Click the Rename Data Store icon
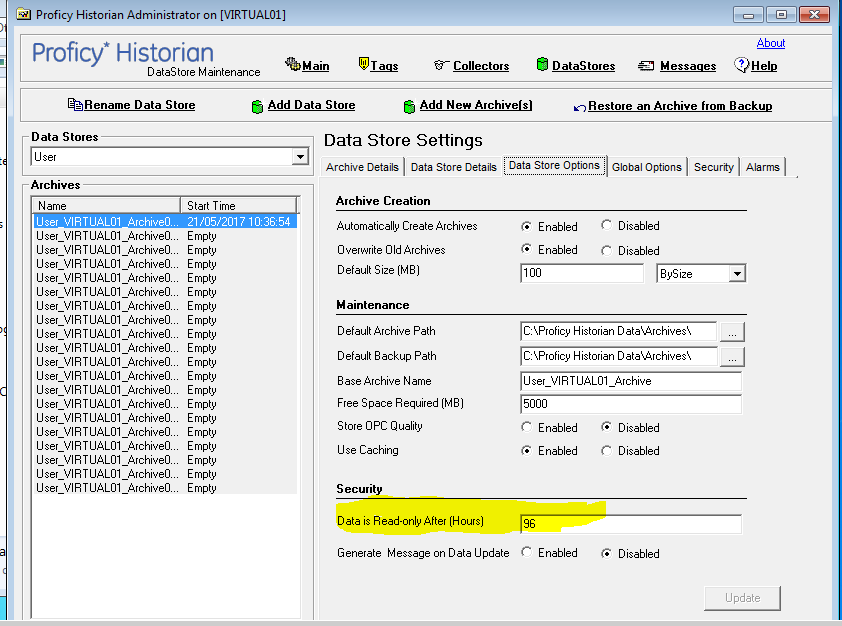 click(x=75, y=104)
